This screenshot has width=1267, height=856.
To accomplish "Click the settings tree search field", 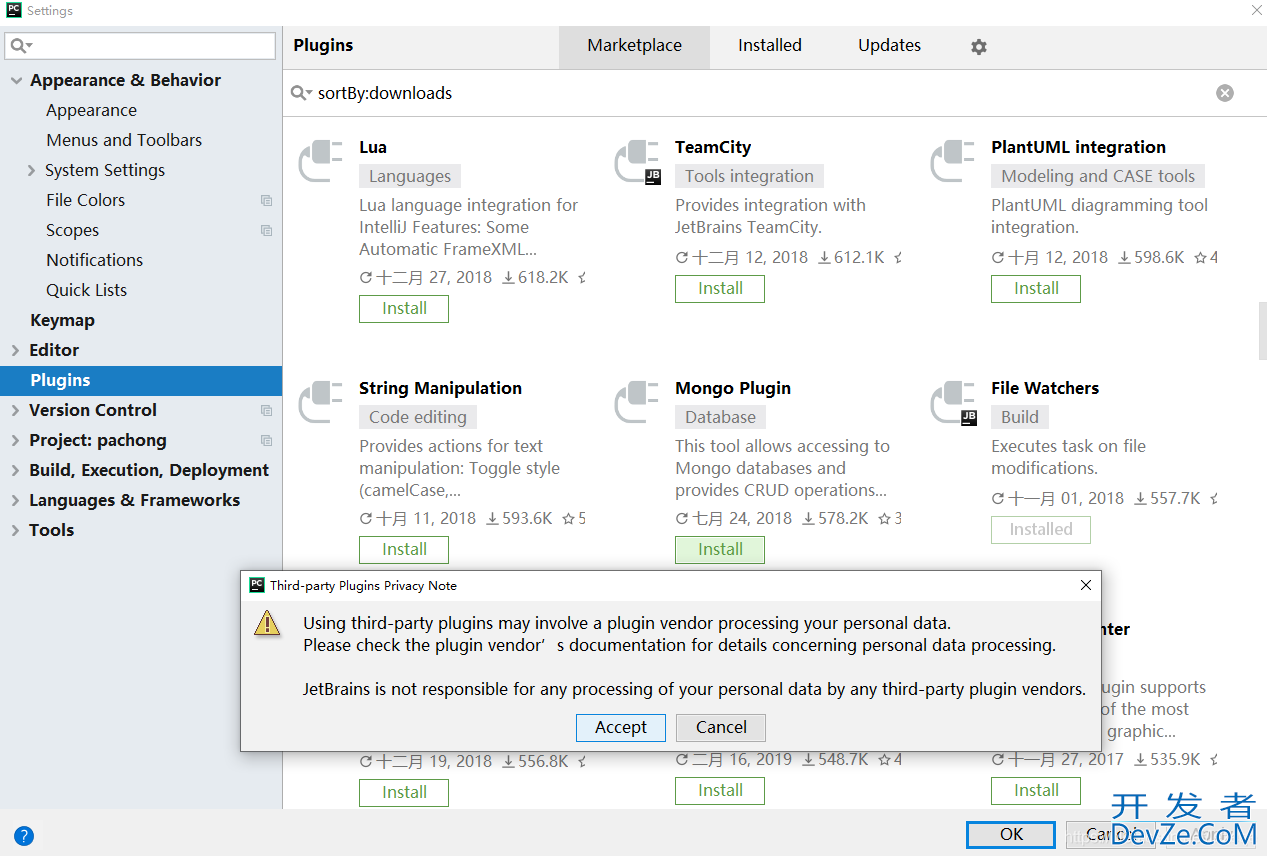I will pos(140,46).
